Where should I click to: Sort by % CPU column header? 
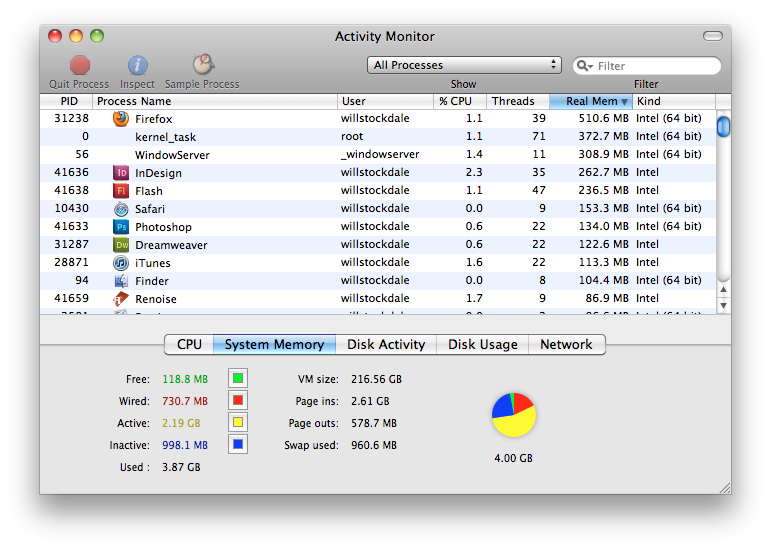click(460, 101)
